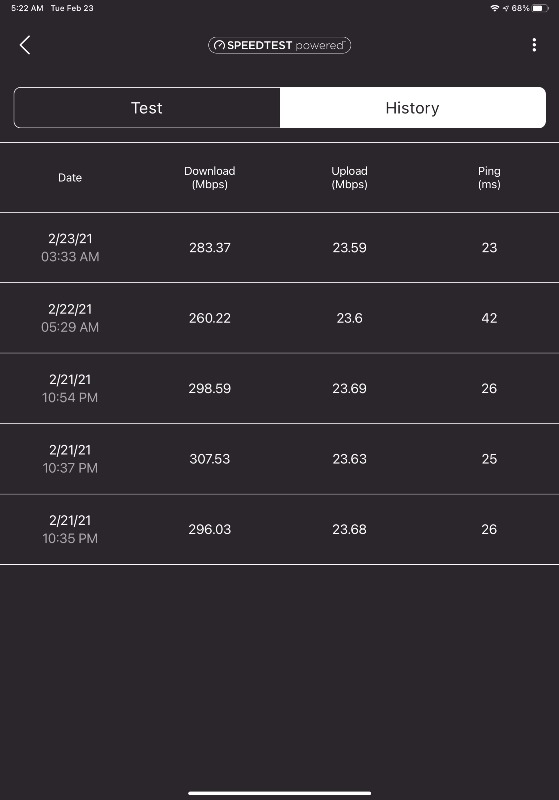The height and width of the screenshot is (800, 559).
Task: Open the 2/21/21 10:35 PM result
Action: click(x=280, y=529)
